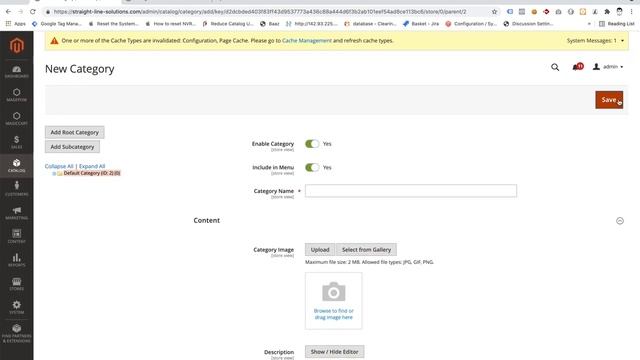Open the Reports sidebar menu
The height and width of the screenshot is (360, 640).
(17, 260)
